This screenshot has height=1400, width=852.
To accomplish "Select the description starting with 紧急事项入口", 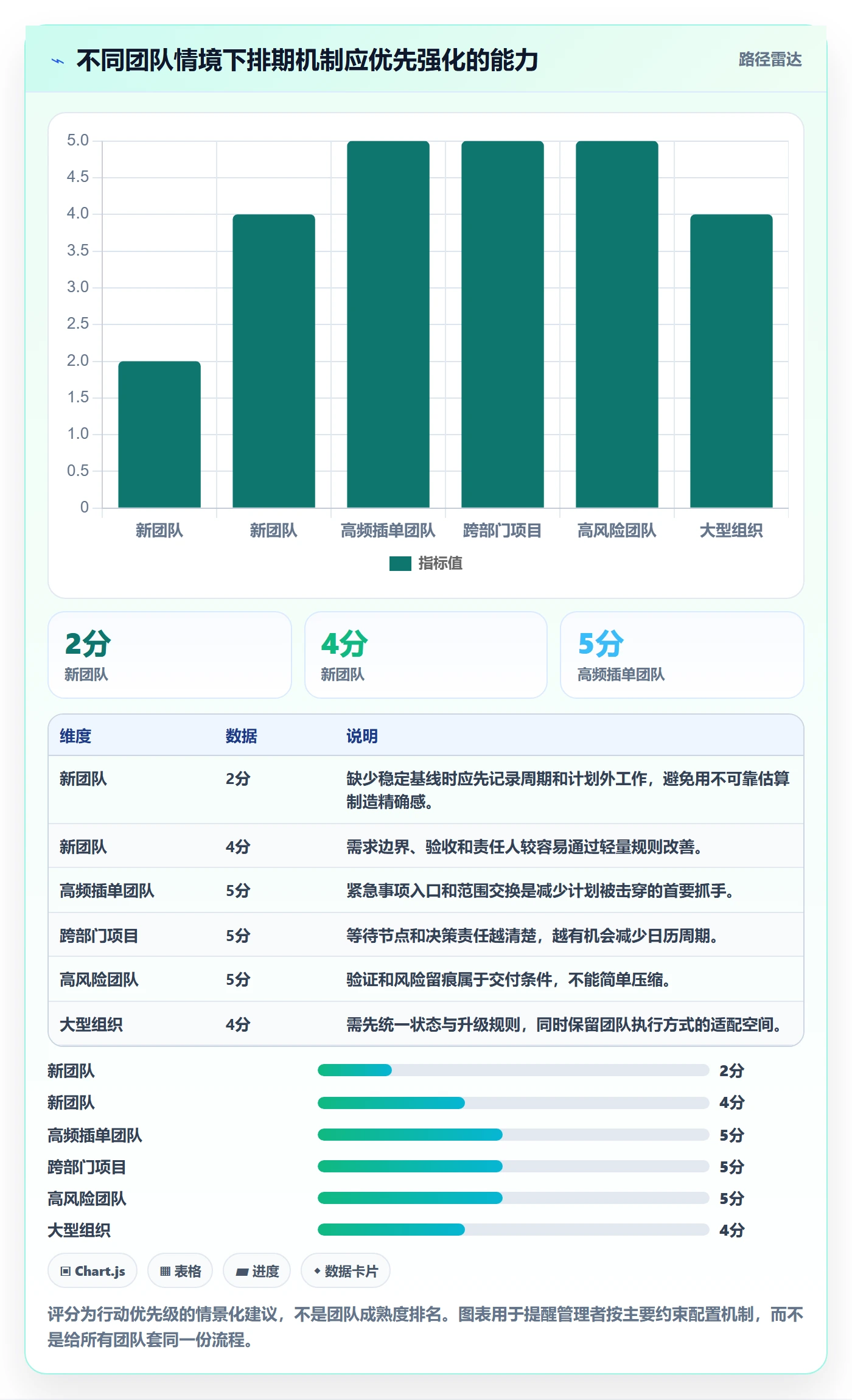I will tap(540, 891).
